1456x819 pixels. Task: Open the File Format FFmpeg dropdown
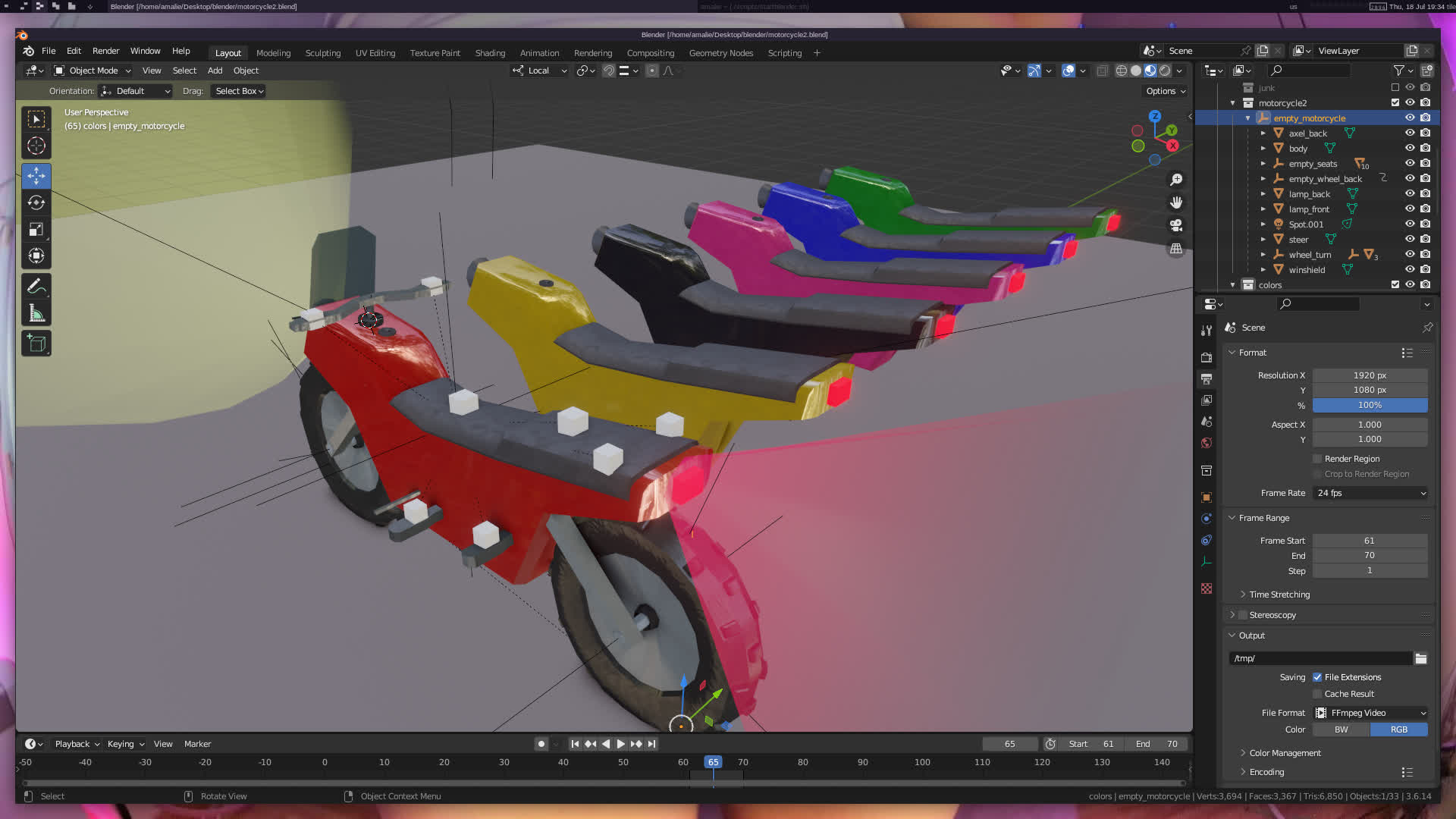pos(1370,713)
